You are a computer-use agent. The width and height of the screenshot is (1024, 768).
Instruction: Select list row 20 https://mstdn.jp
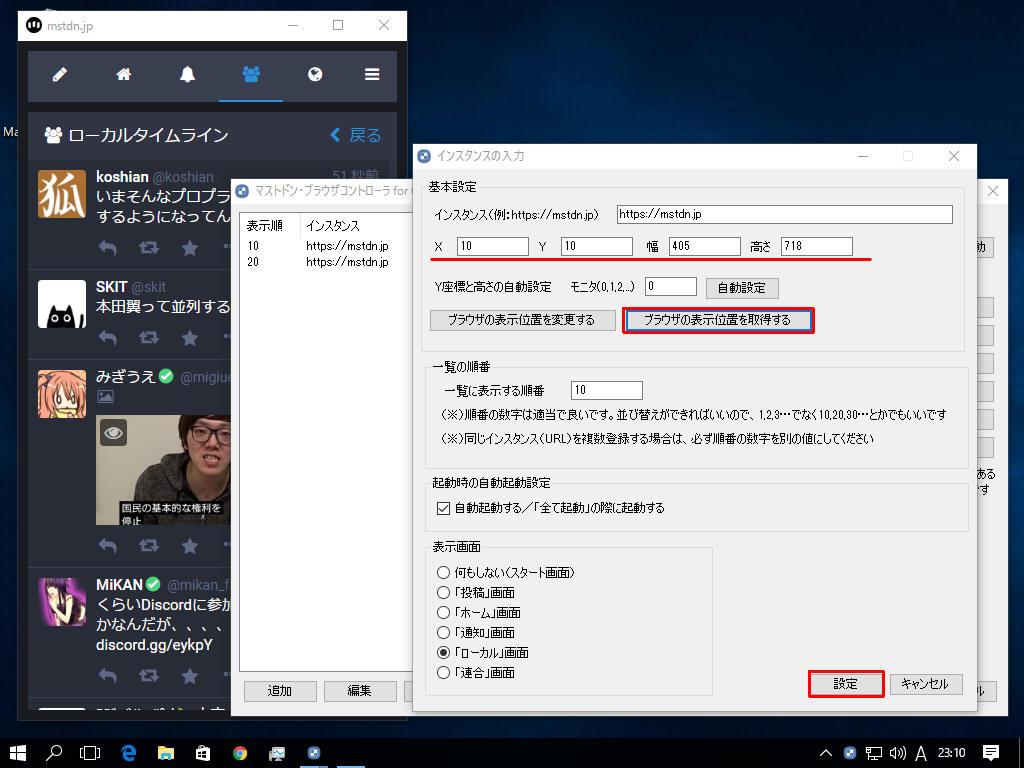(325, 262)
